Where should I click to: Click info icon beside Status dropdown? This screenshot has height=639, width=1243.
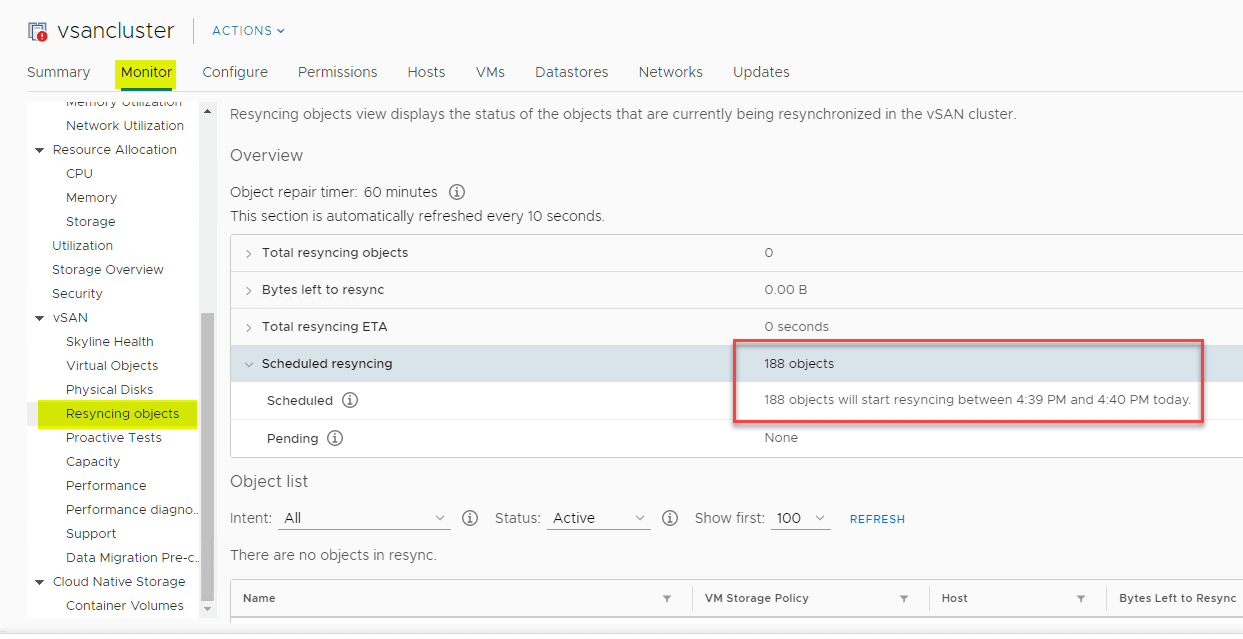670,518
